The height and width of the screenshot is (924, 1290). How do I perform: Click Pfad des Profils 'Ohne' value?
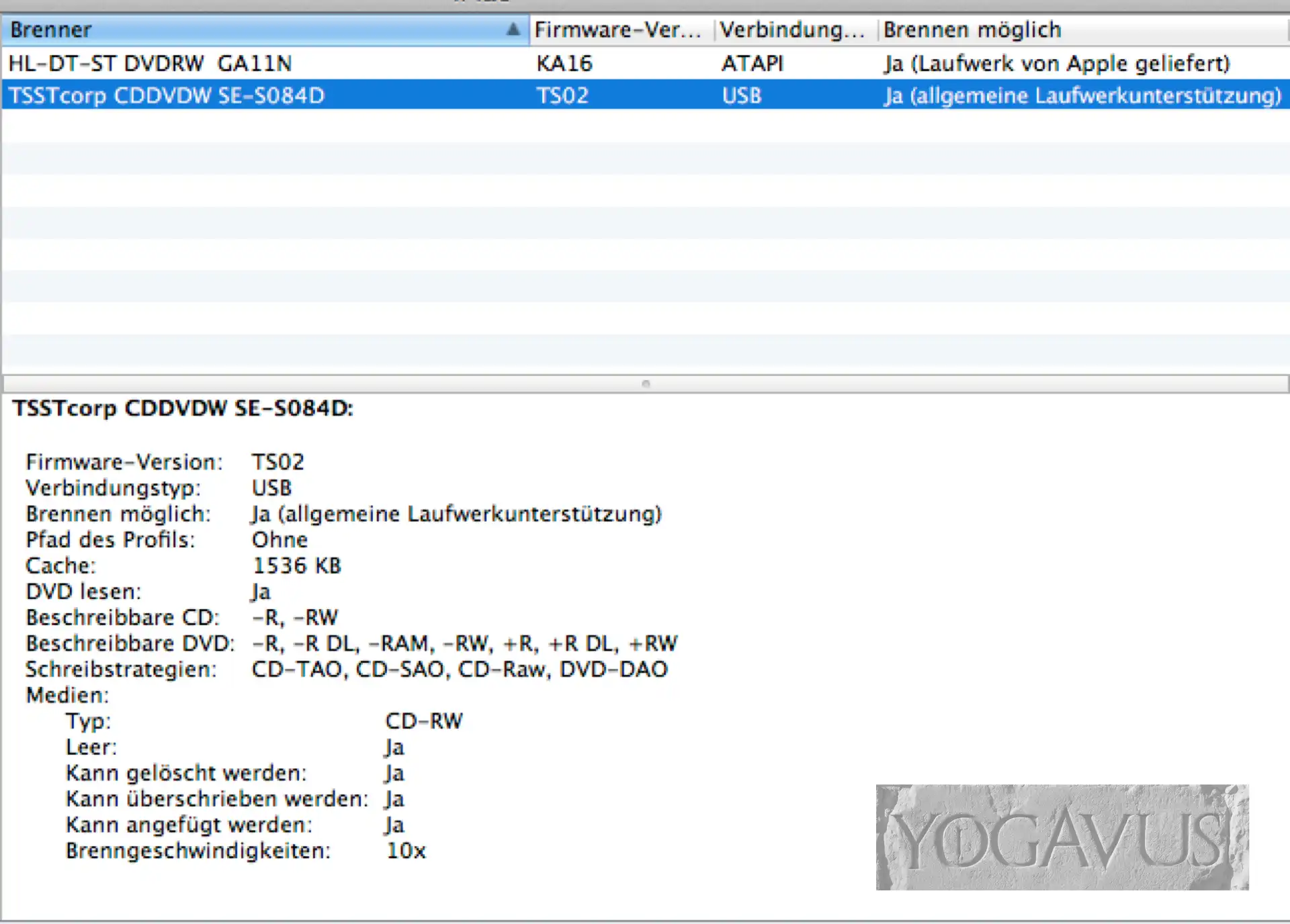point(279,540)
